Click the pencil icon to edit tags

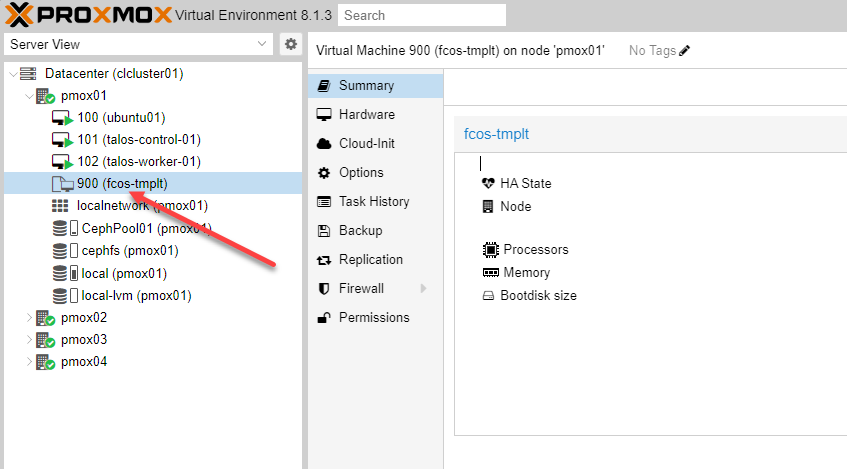[685, 51]
